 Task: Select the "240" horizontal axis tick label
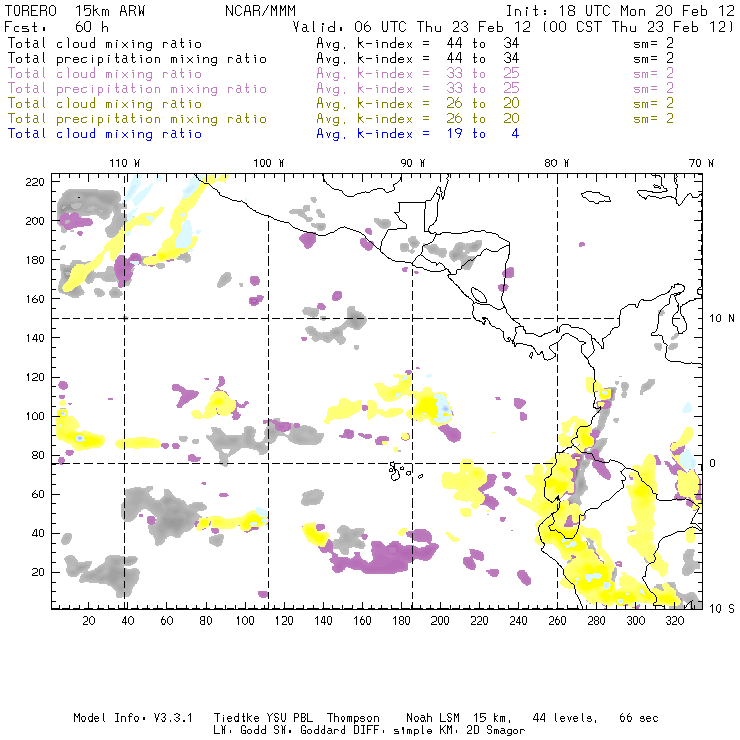click(518, 621)
